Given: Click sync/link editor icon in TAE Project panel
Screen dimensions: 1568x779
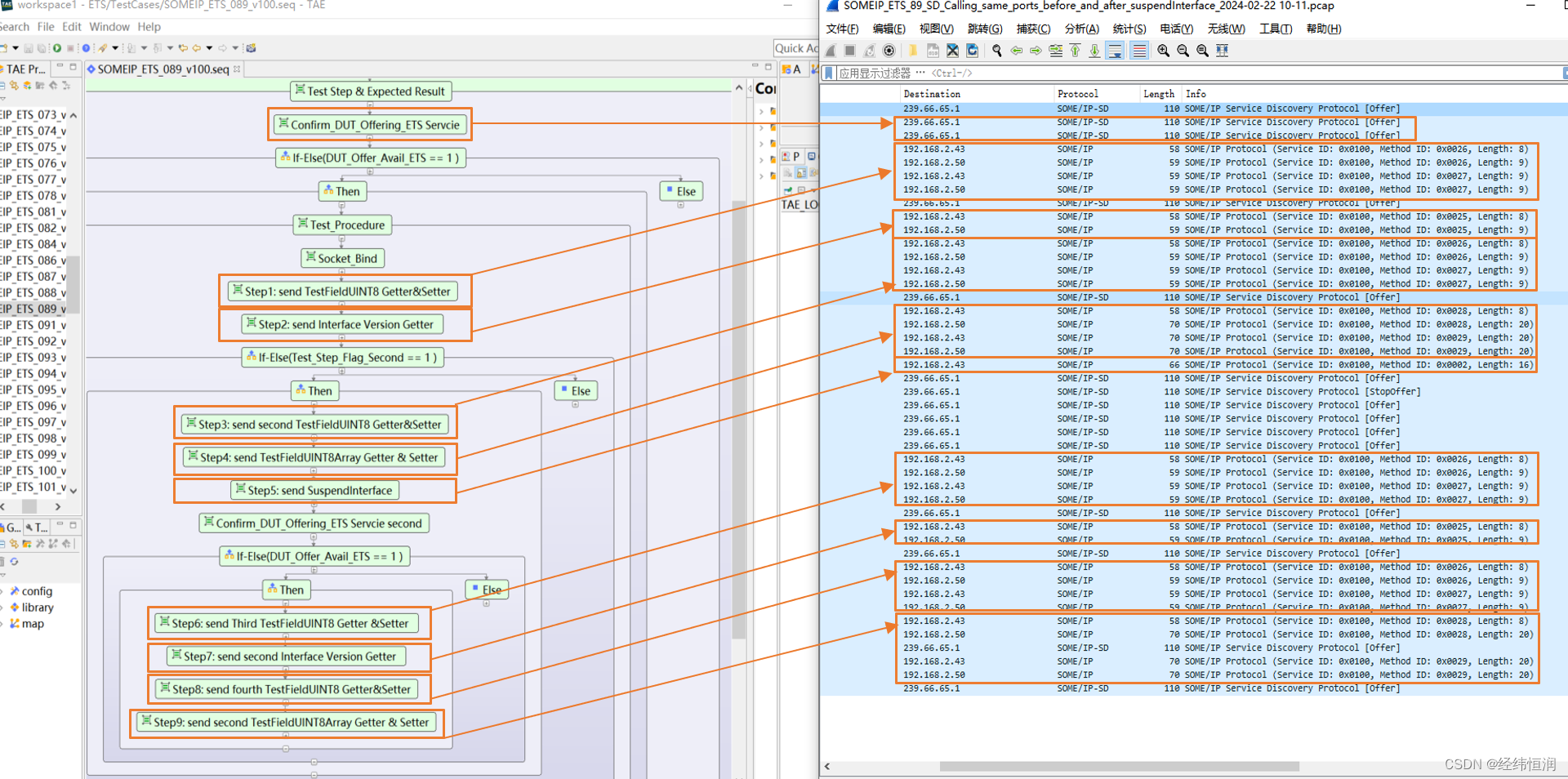Looking at the screenshot, I should point(14,85).
